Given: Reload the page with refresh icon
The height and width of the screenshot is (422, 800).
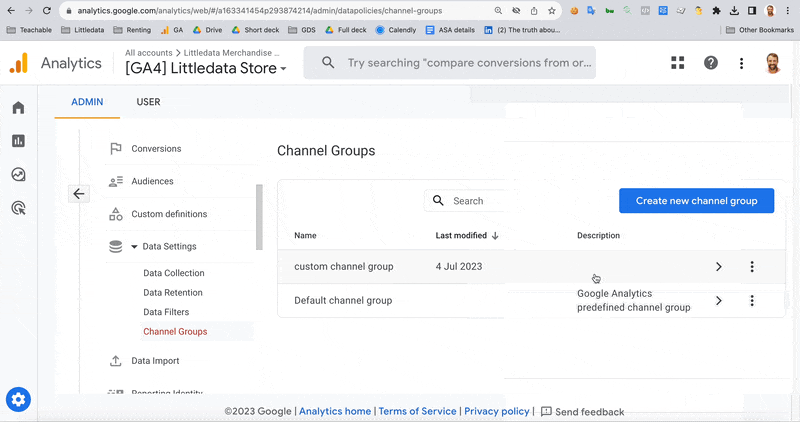Looking at the screenshot, I should click(x=46, y=10).
